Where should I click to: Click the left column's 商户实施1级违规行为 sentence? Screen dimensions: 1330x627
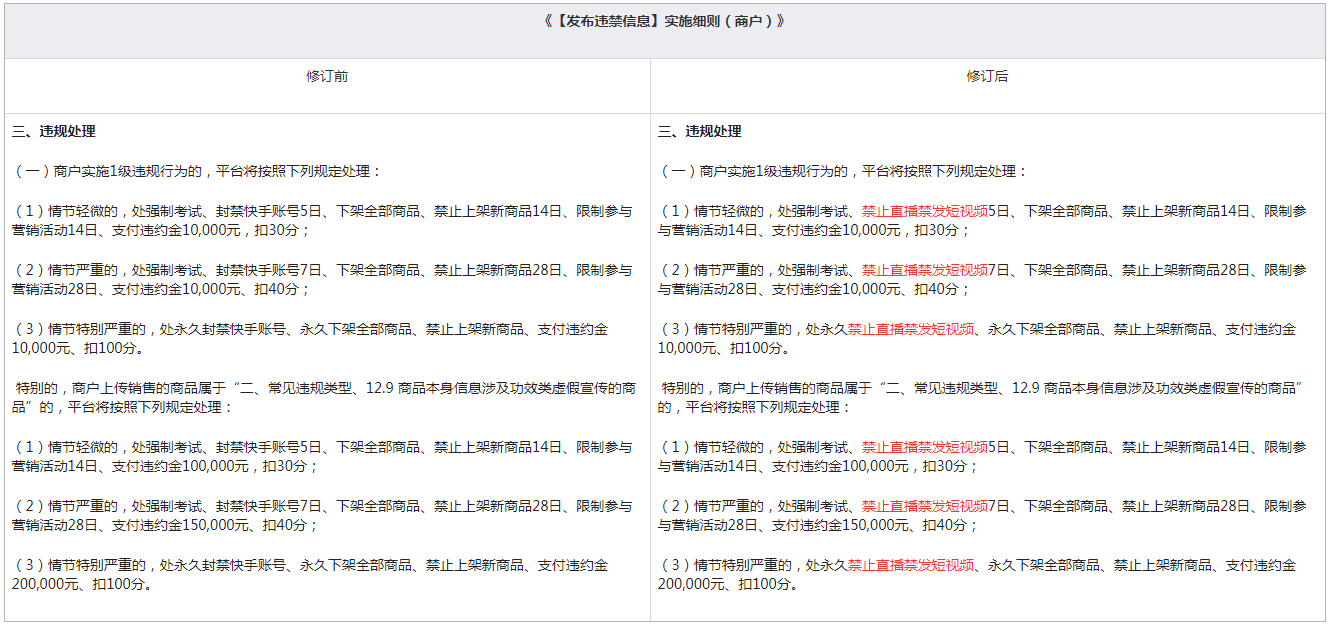pos(197,171)
